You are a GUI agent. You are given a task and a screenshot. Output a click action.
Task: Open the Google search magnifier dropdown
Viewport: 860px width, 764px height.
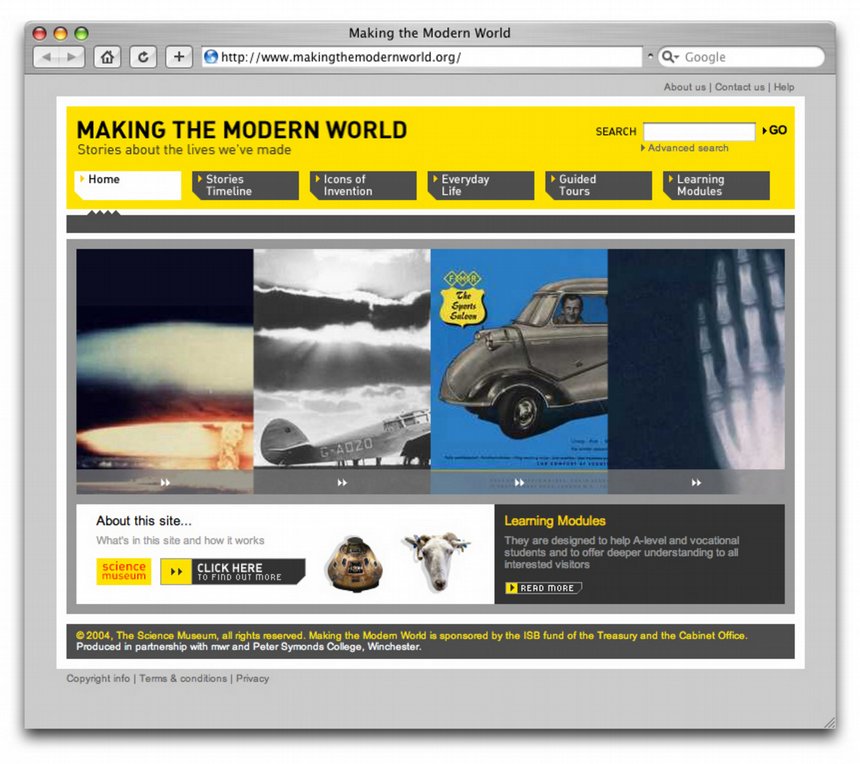pos(670,56)
